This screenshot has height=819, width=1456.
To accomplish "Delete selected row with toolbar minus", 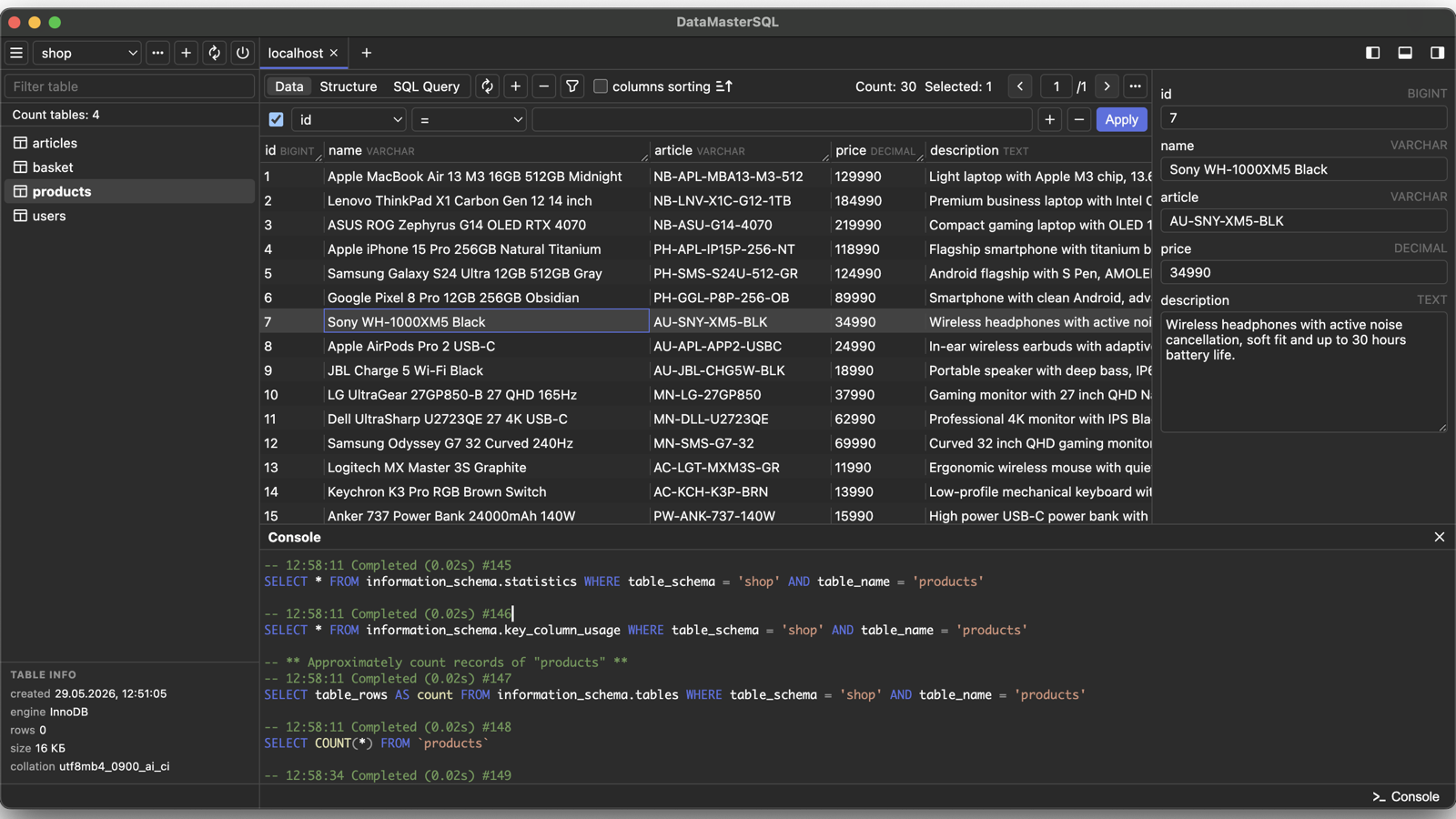I will point(543,86).
